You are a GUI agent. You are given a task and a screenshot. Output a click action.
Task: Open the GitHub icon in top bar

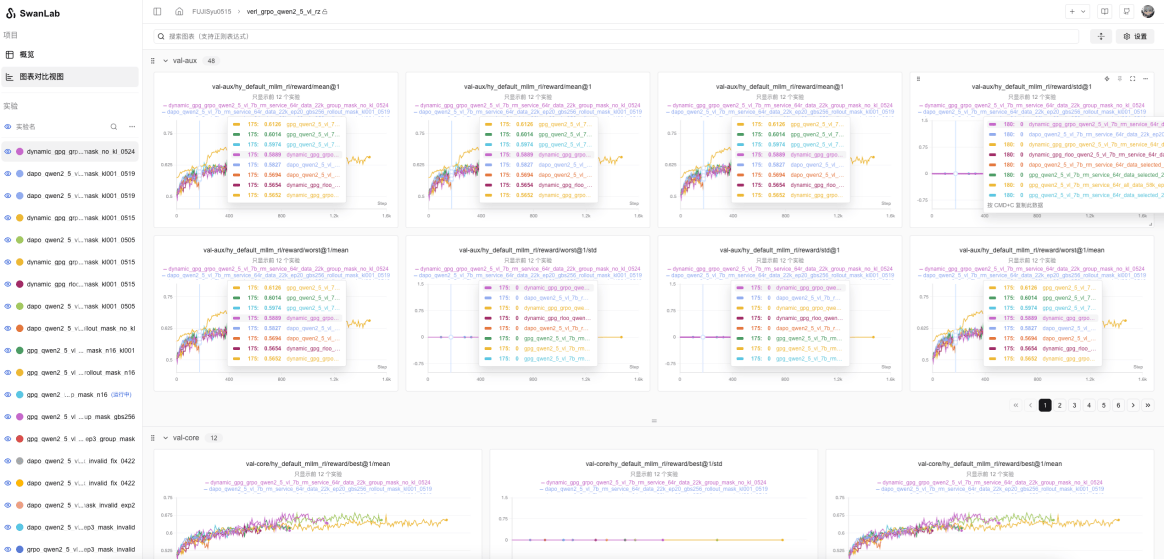point(1126,11)
